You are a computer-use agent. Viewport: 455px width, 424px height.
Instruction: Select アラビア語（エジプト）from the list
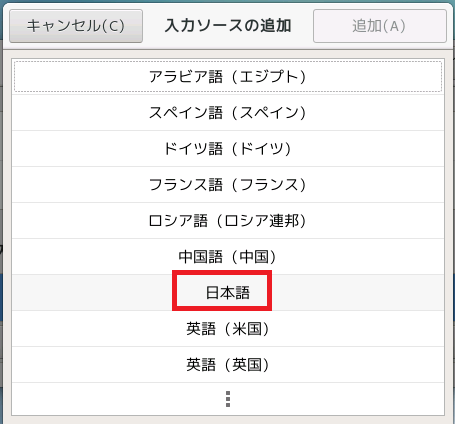[228, 77]
